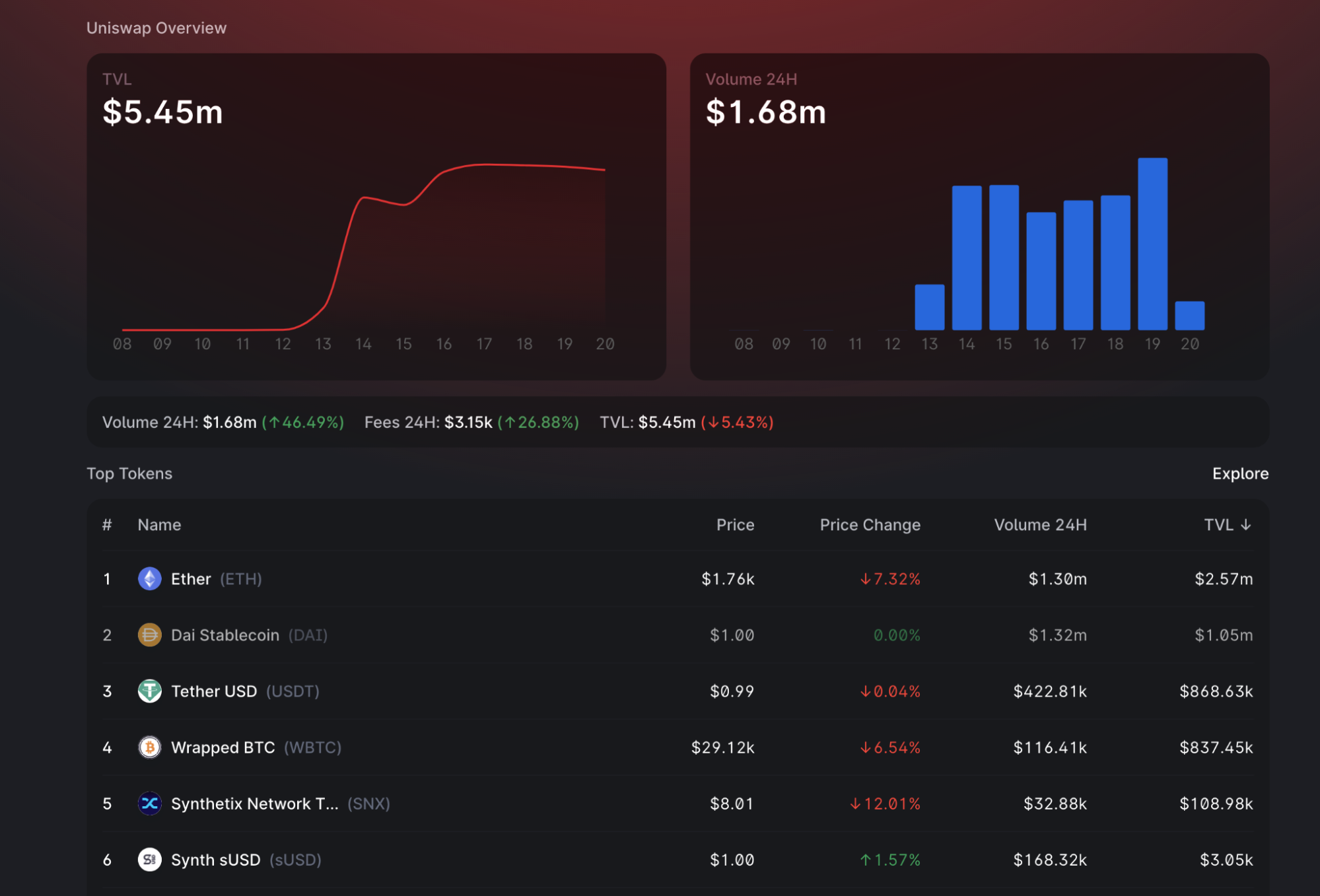
Task: Click the $1.68m Volume 24H headline value
Action: tap(766, 112)
